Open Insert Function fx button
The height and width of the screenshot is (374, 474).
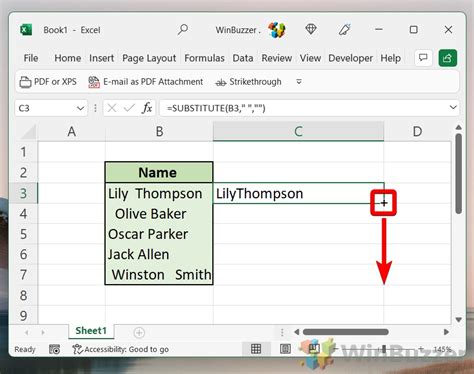tap(147, 108)
